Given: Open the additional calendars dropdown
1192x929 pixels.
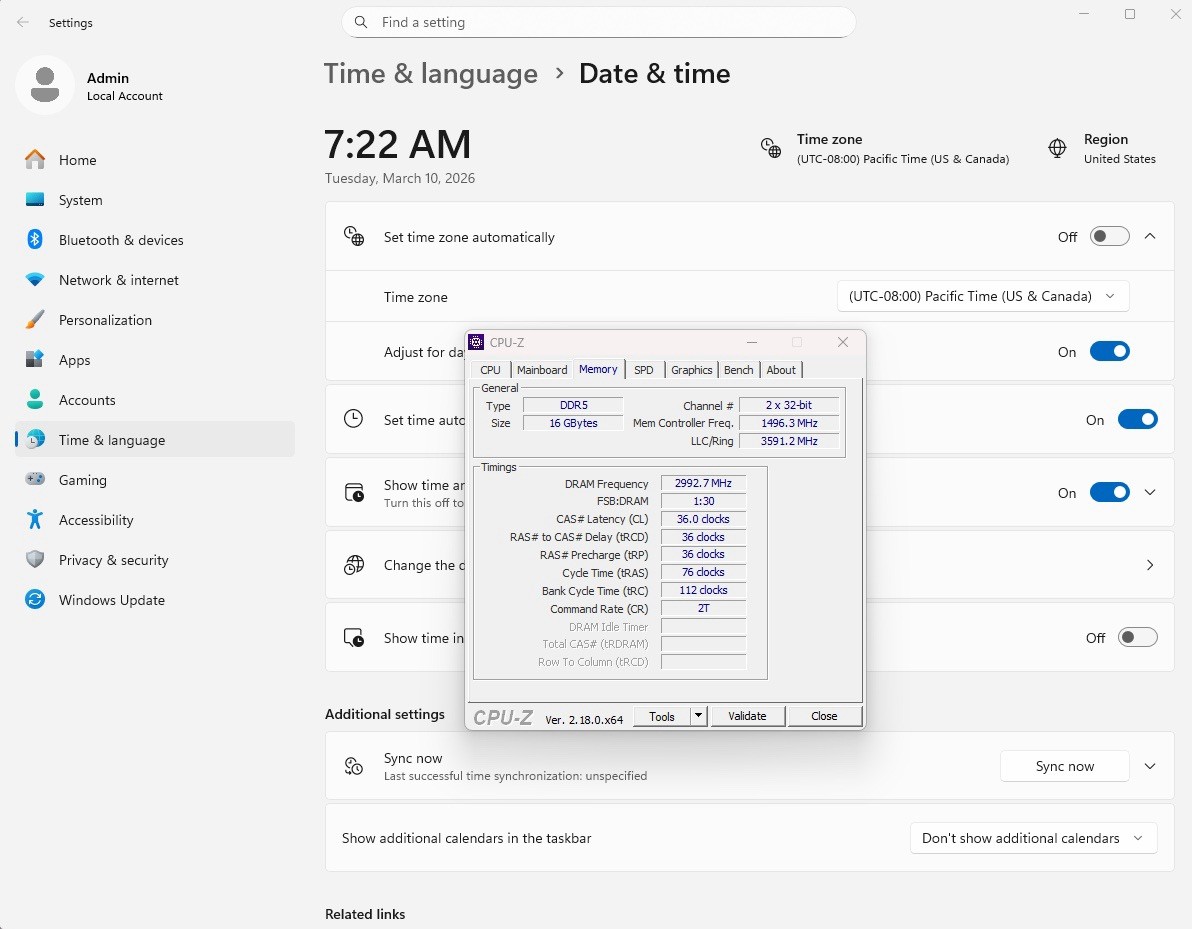Looking at the screenshot, I should [x=1032, y=838].
